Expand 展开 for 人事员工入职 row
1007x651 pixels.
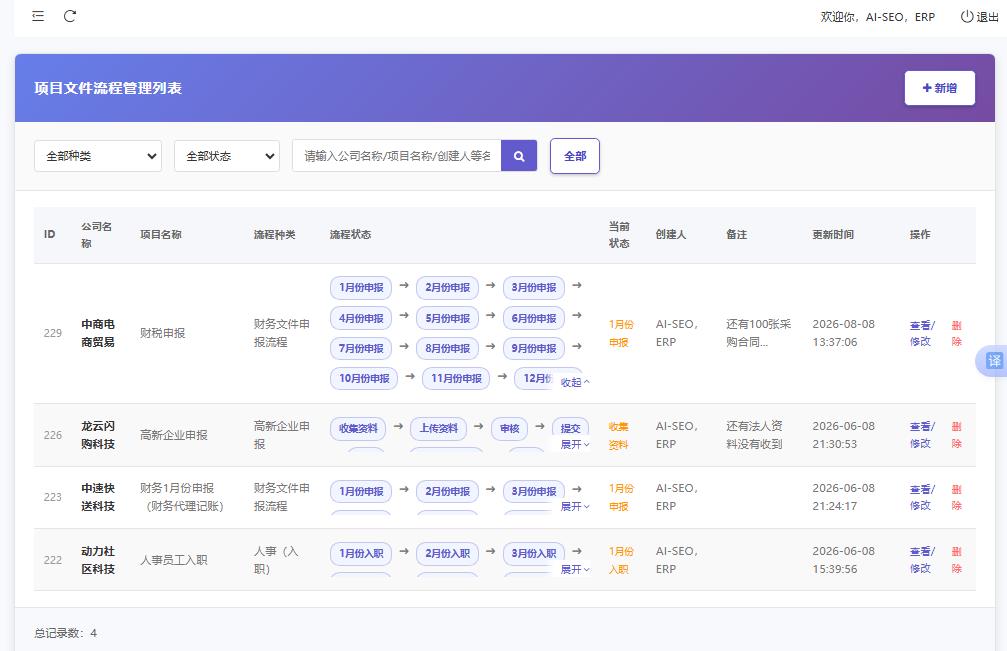[x=575, y=569]
